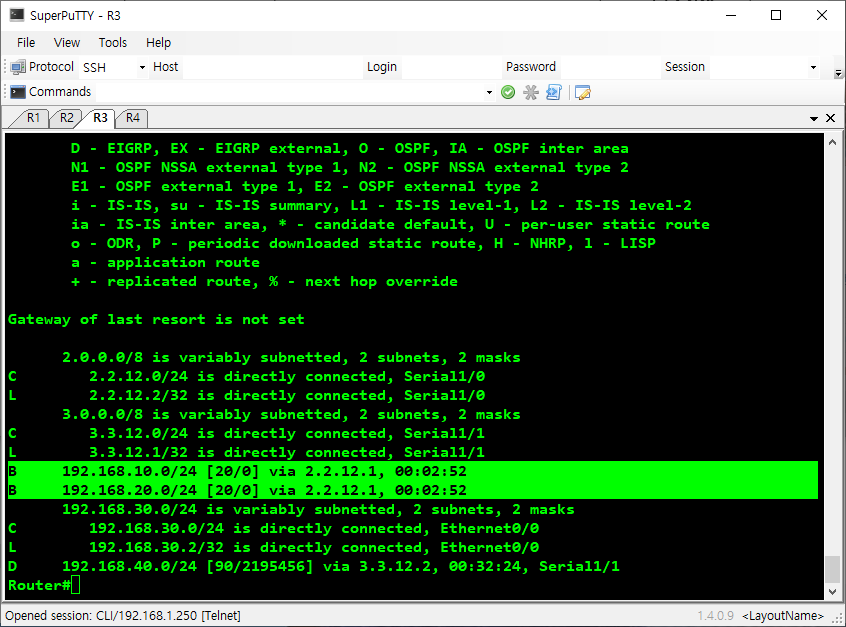846x627 pixels.
Task: Click the terminal scrollbar thumb
Action: (832, 569)
